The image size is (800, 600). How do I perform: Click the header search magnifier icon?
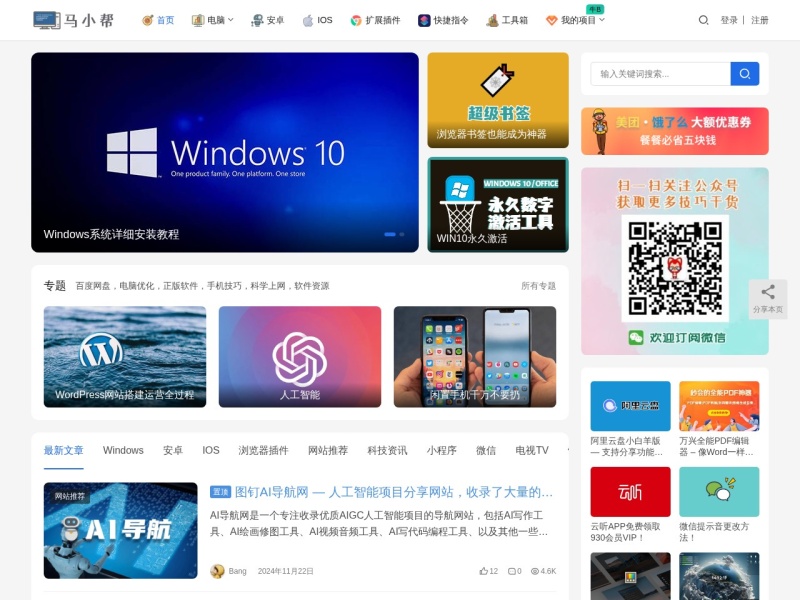[703, 20]
